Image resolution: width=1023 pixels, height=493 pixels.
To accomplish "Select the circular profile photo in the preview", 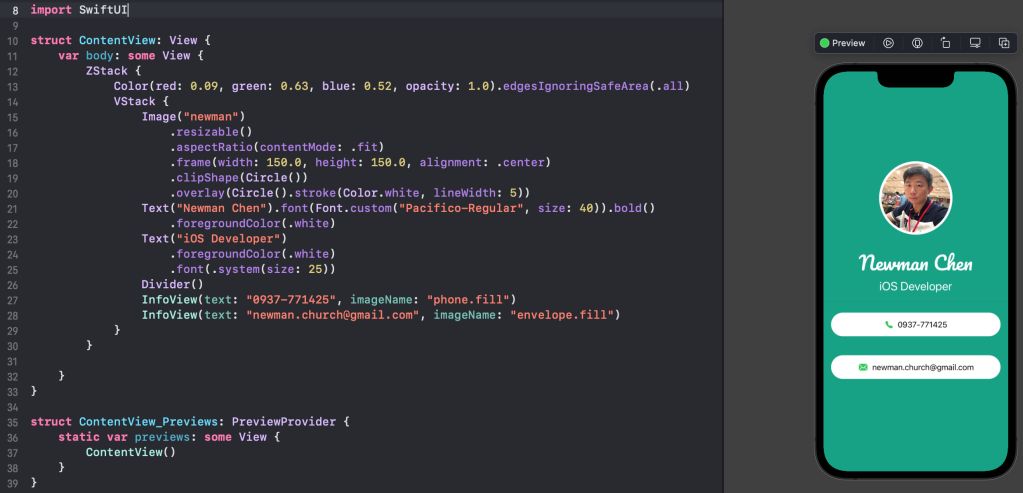I will (915, 198).
